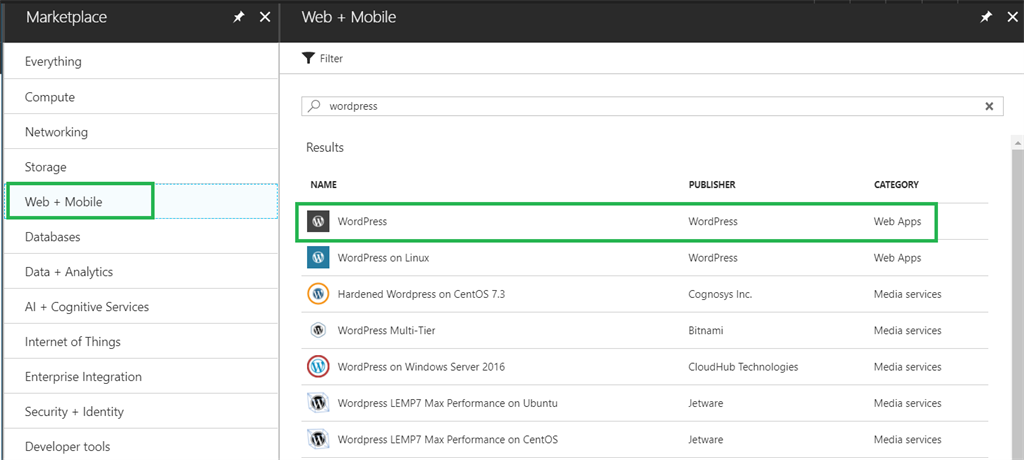Select Everything category in Marketplace
1024x460 pixels.
point(54,62)
